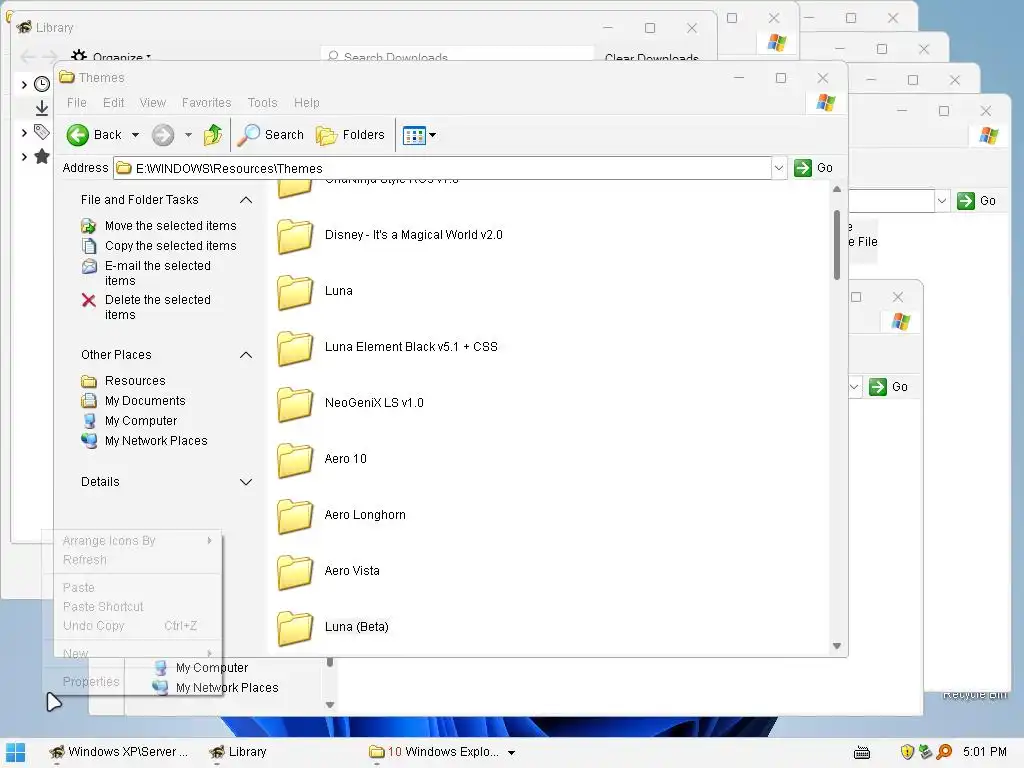Open Organize menu in Library window
This screenshot has width=1024, height=768.
click(112, 56)
